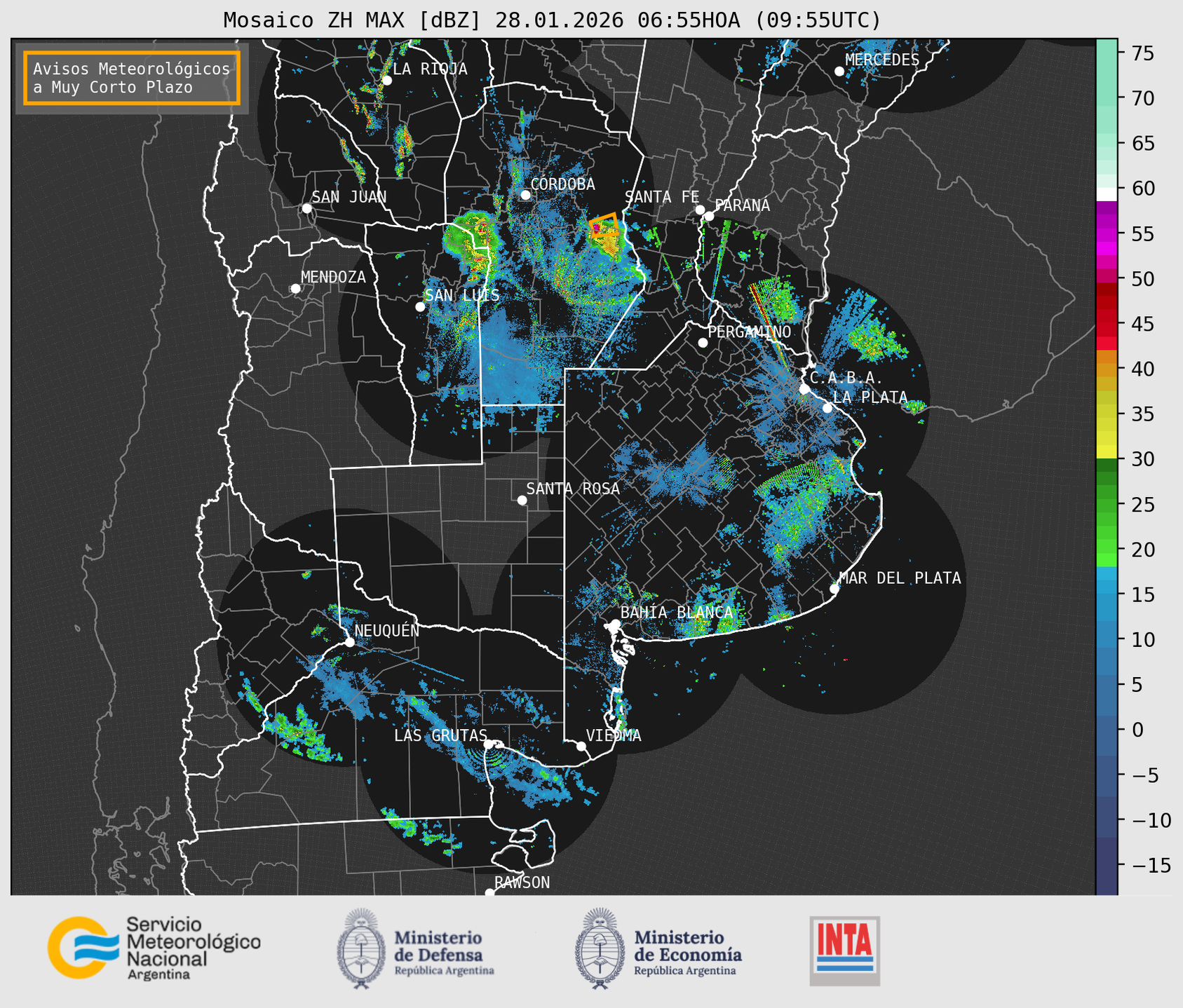Click the La Rioja city label
1183x1008 pixels.
[x=430, y=69]
